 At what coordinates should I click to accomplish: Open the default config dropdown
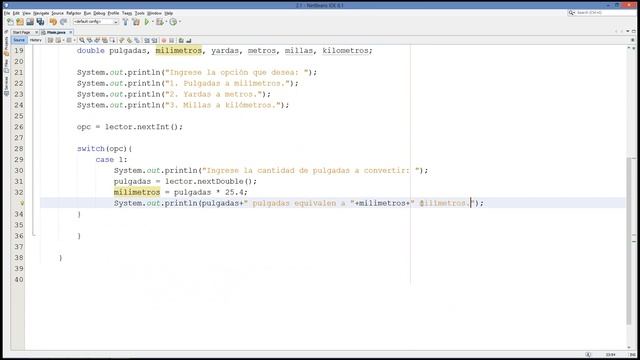[96, 22]
